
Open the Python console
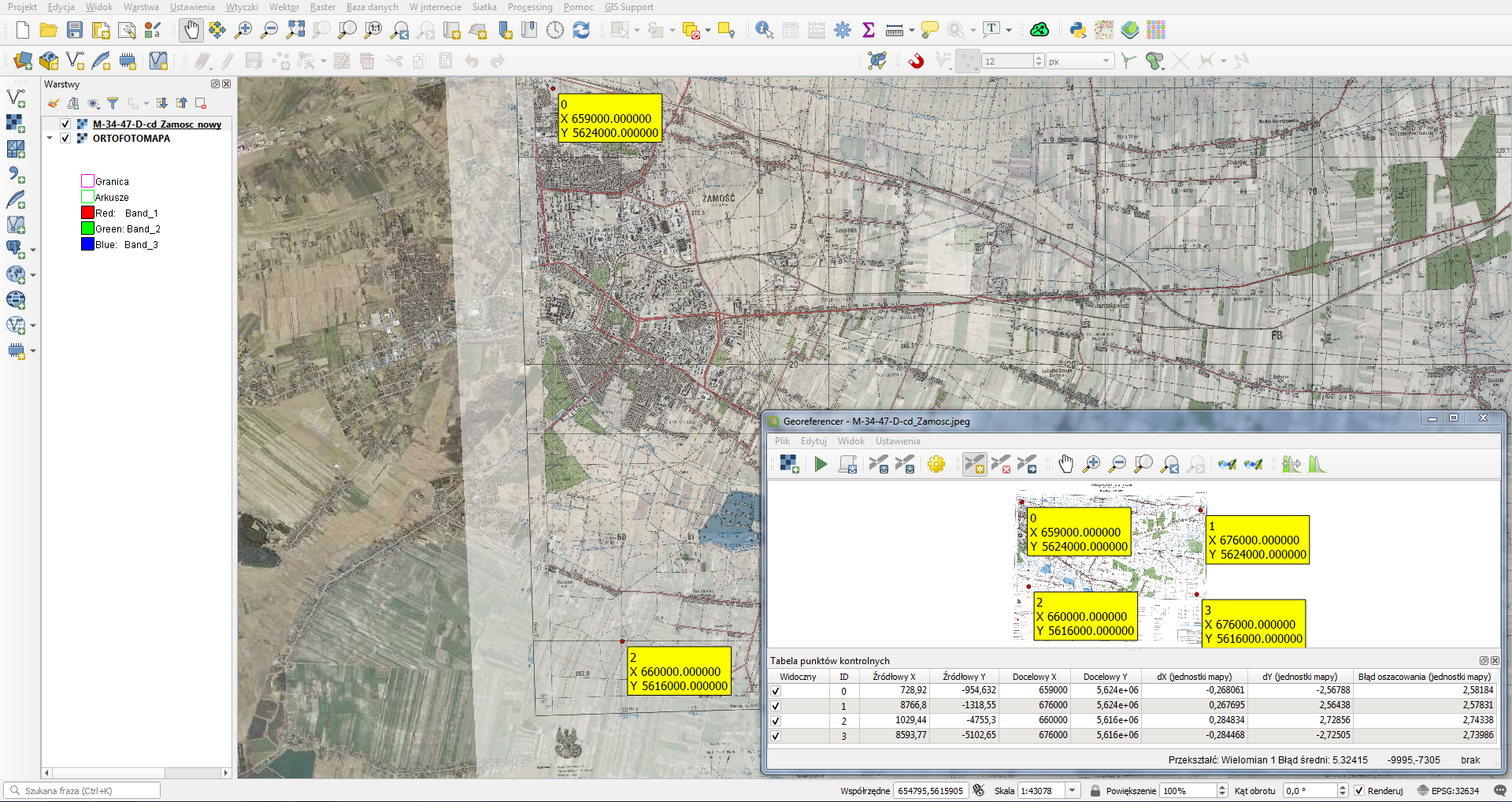pyautogui.click(x=1077, y=30)
